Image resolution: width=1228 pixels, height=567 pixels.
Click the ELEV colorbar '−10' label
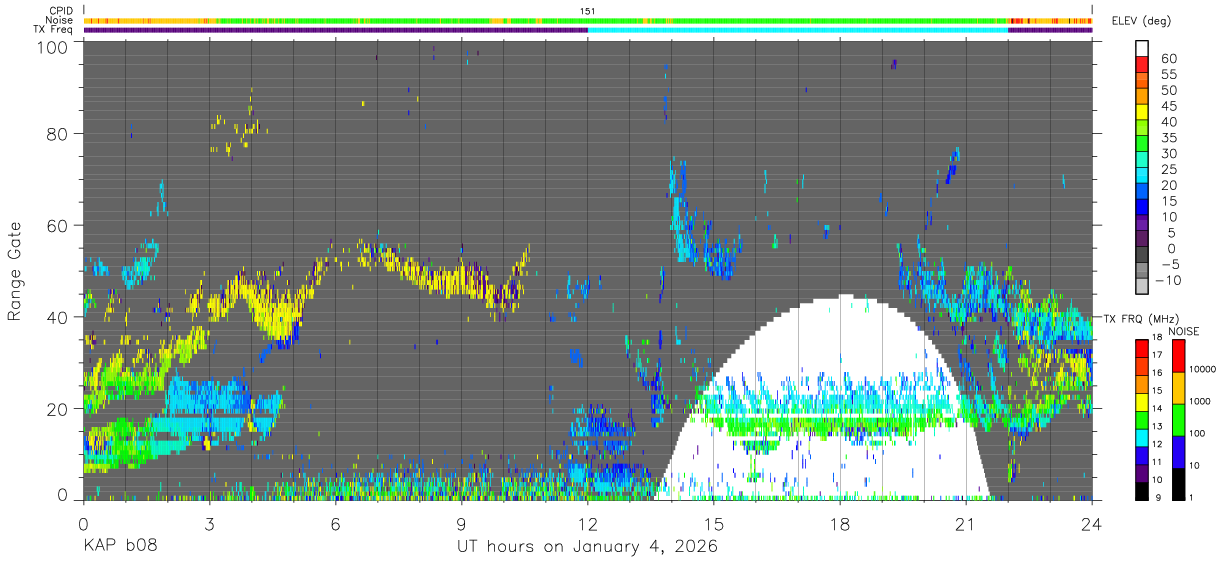tap(1169, 279)
